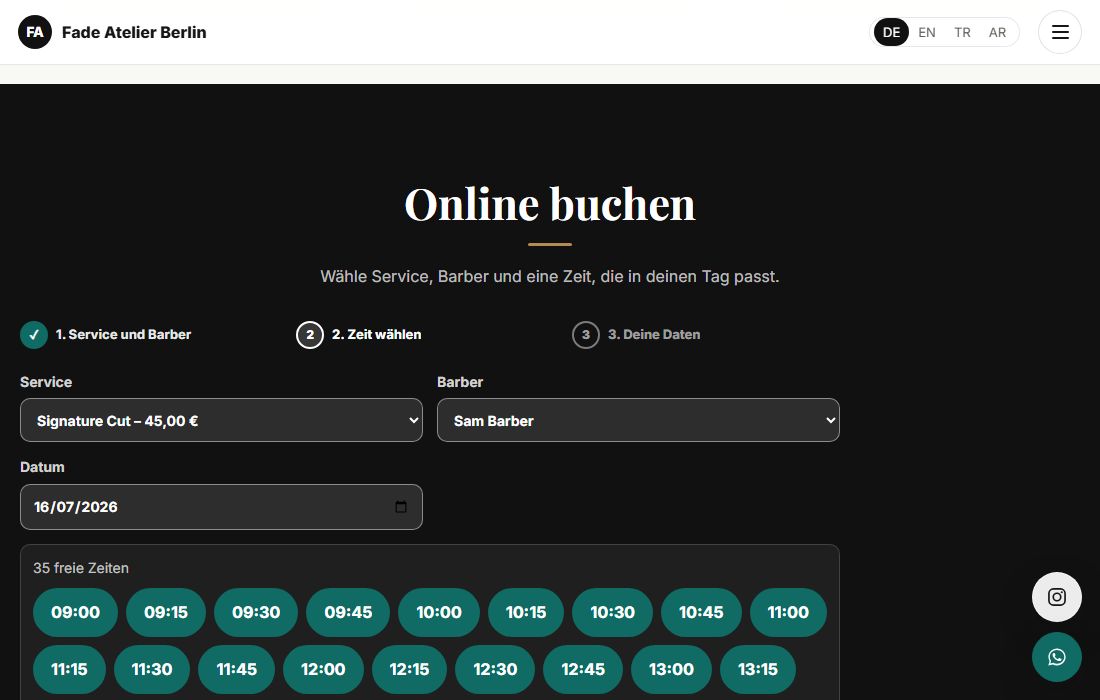Click the Online buchen heading
This screenshot has width=1100, height=700.
coord(550,205)
